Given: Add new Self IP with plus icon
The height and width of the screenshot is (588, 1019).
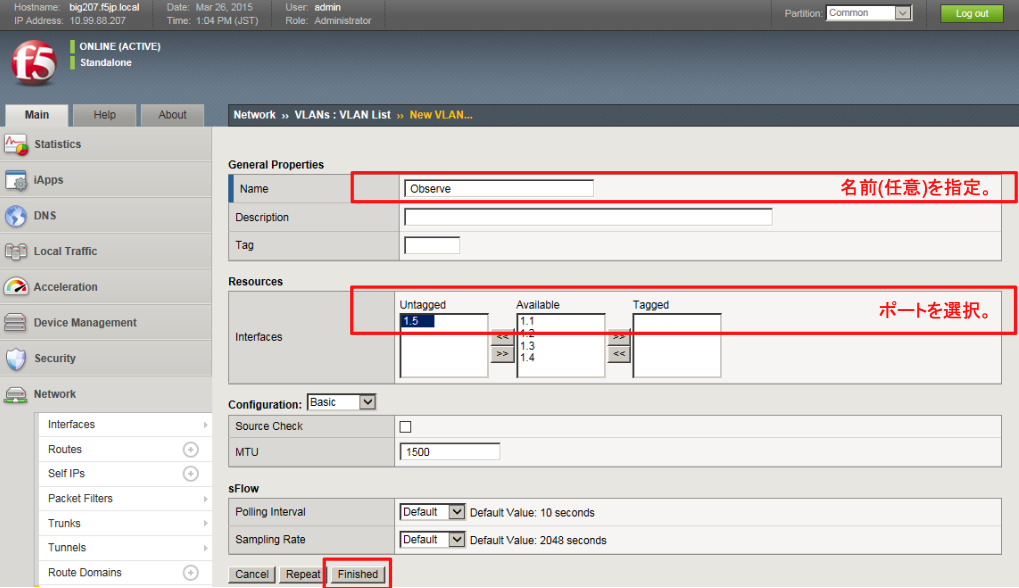Looking at the screenshot, I should click(x=190, y=474).
